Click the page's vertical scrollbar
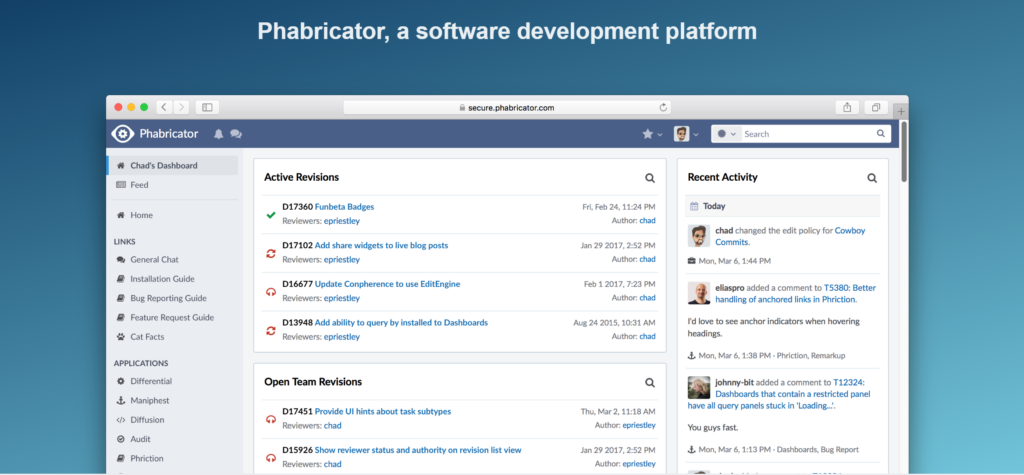The width and height of the screenshot is (1024, 475). coord(904,150)
